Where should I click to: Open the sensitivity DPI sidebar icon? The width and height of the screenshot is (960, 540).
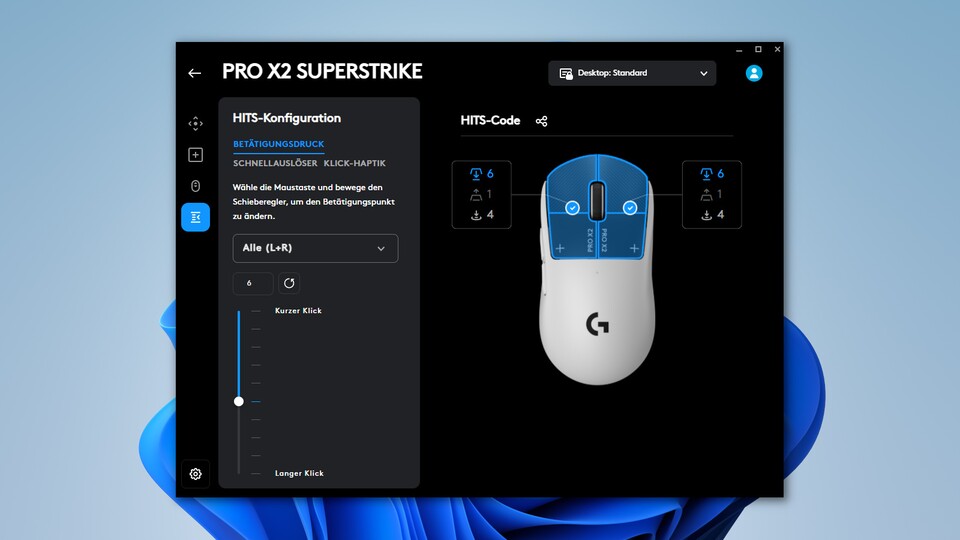195,124
